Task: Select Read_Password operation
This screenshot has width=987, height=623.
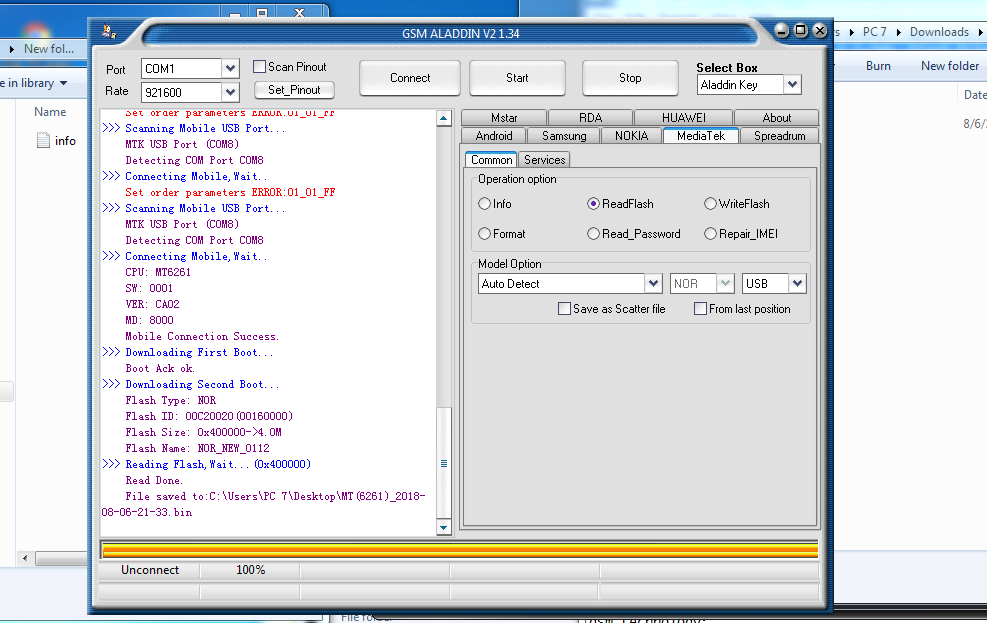Action: coord(593,234)
